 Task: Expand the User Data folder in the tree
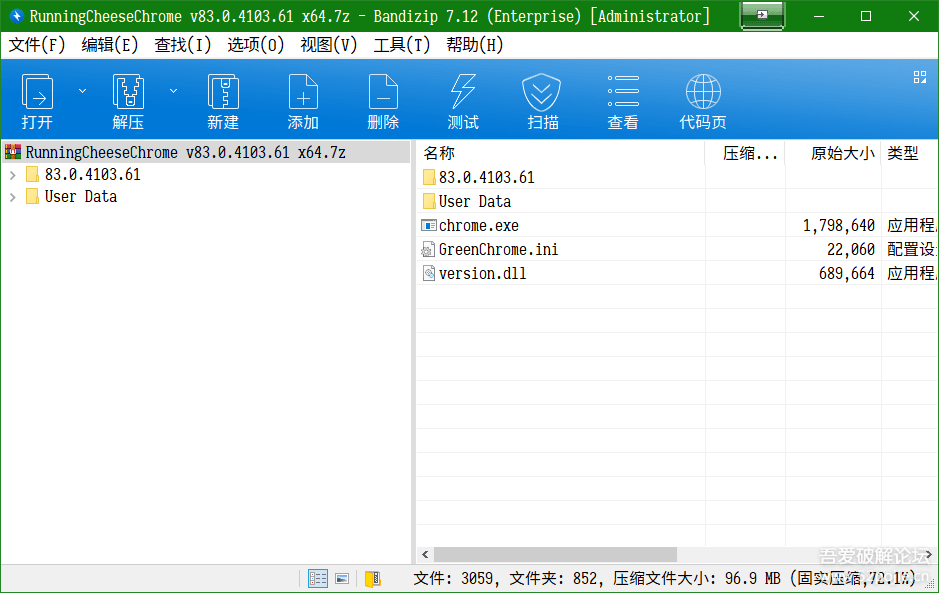[x=13, y=197]
